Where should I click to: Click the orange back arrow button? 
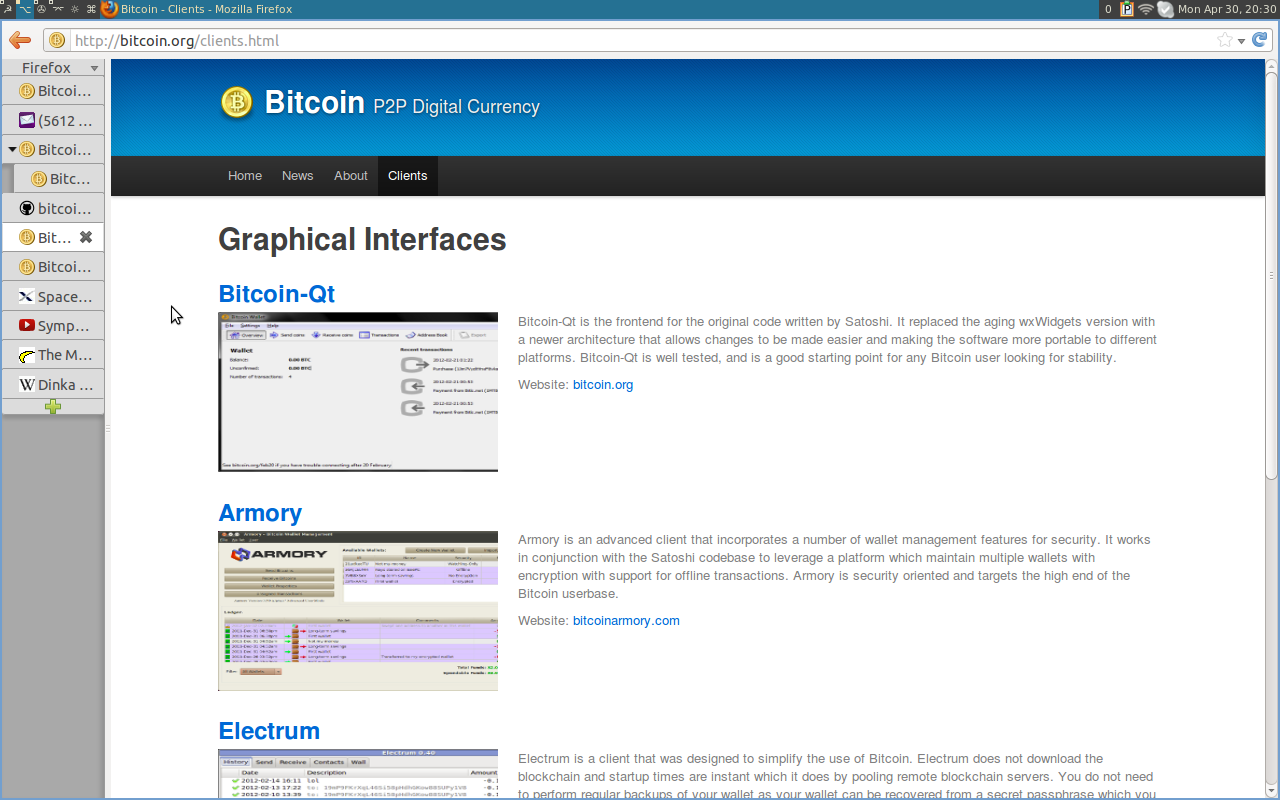[19, 40]
